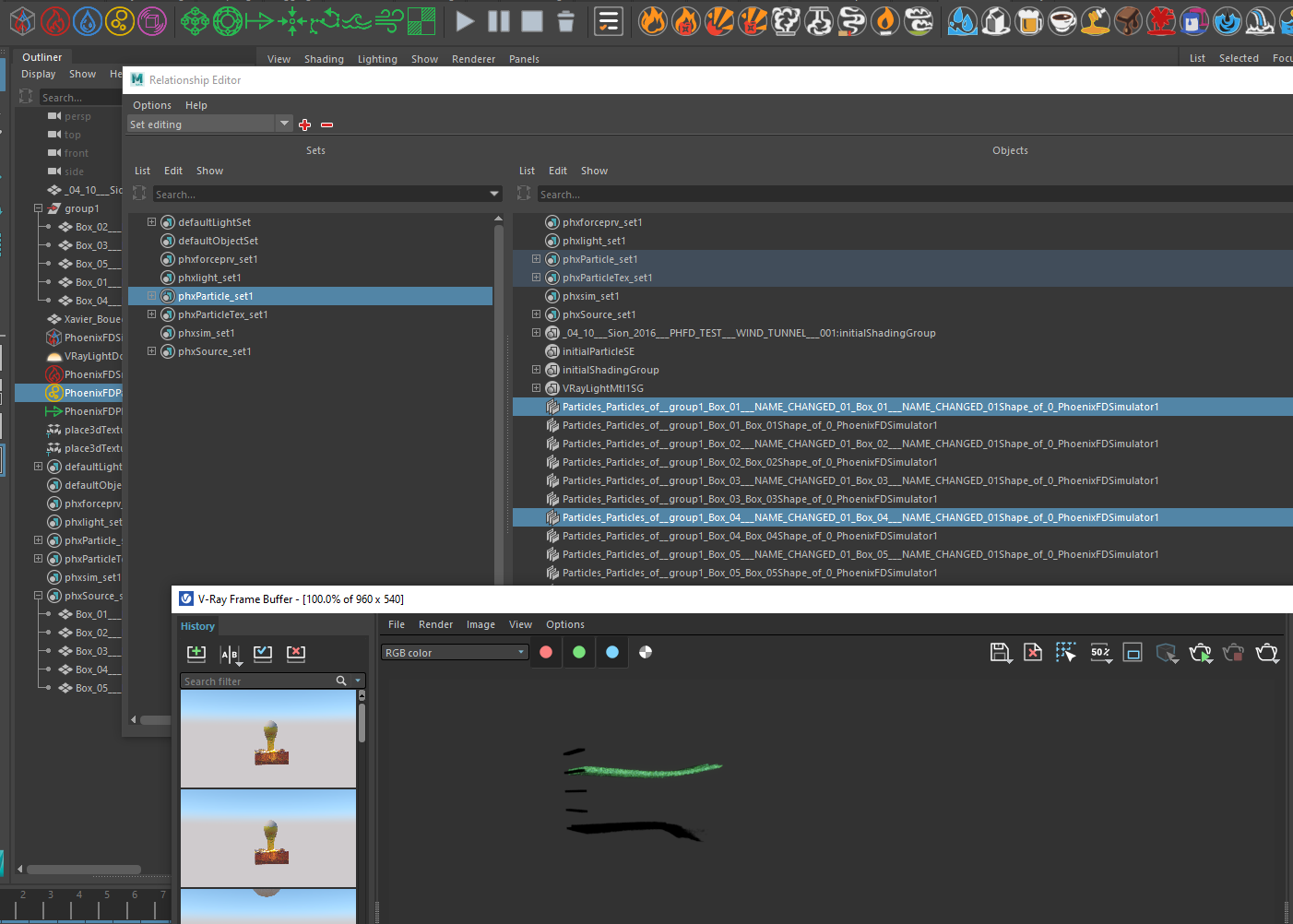
Task: Click the trash can shelf icon
Action: tap(566, 20)
